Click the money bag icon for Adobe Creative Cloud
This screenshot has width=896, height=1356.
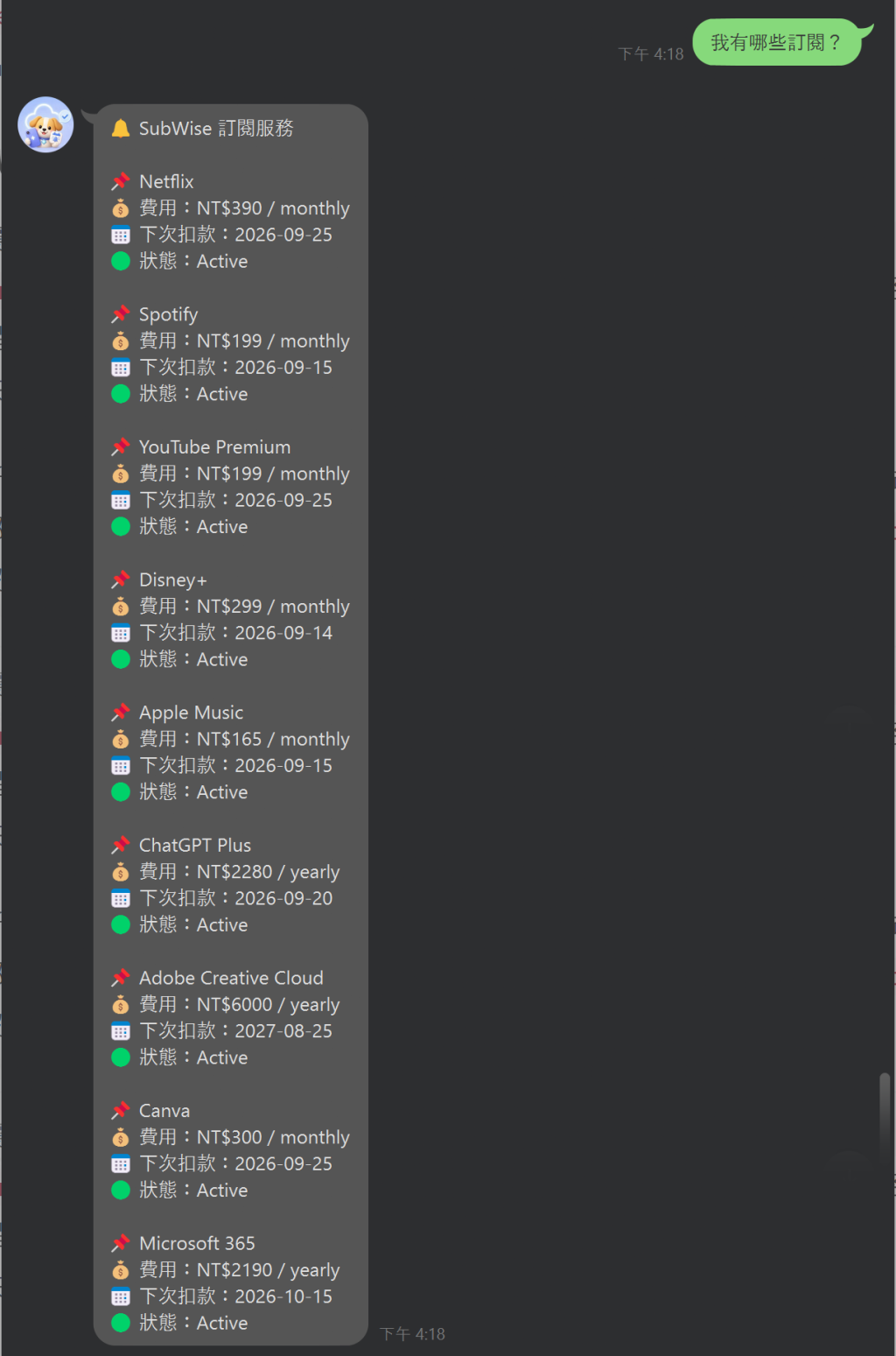point(121,1005)
